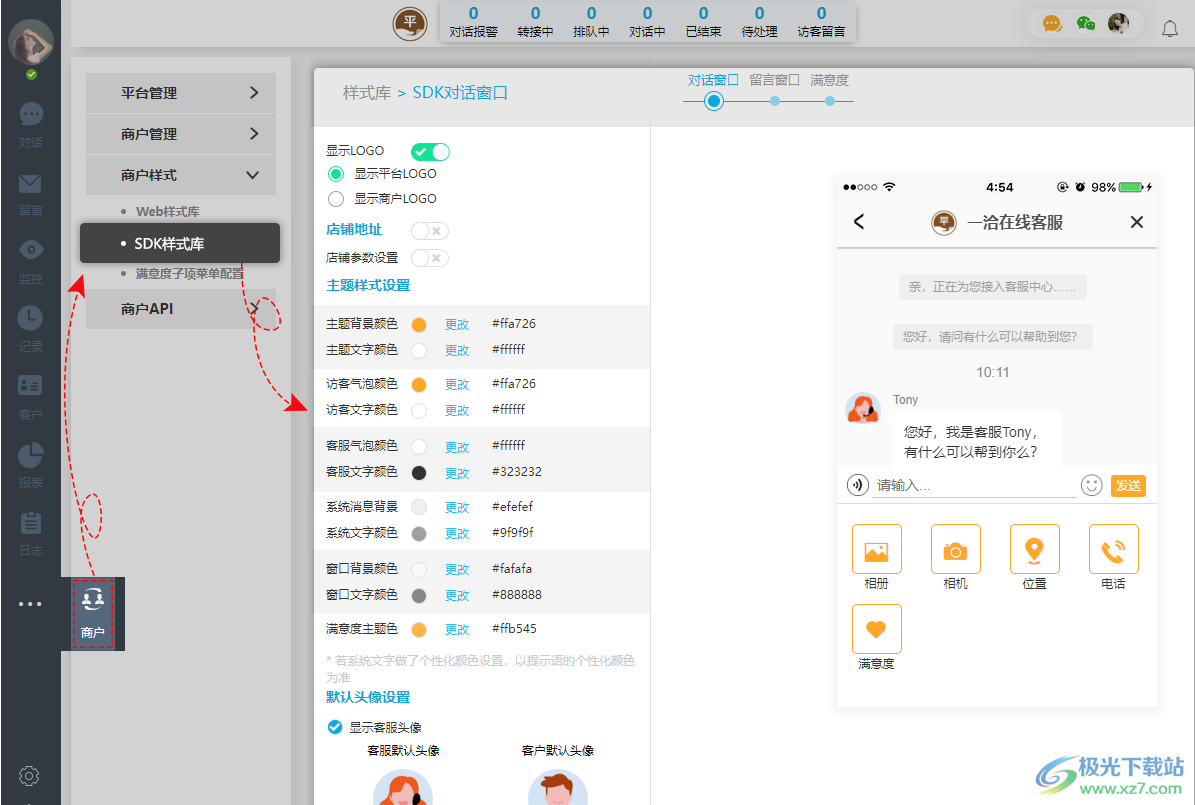Open the 对话 panel in left sidebar

[30, 125]
